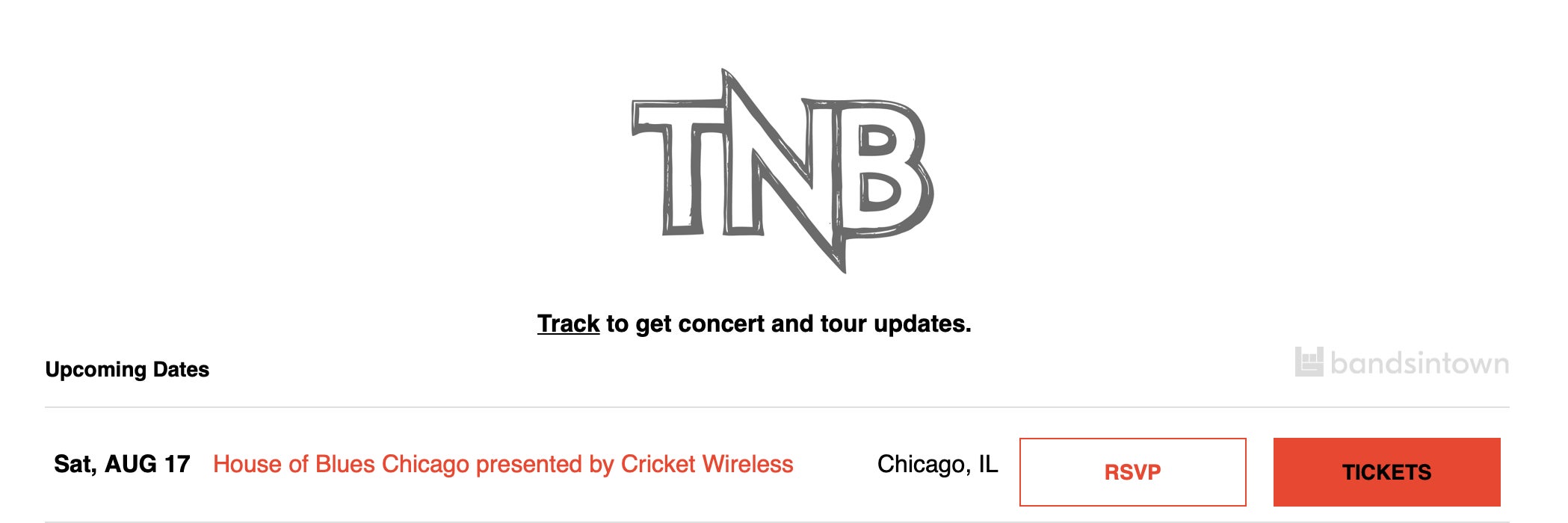Select the Sat, AUG 17 date
The height and width of the screenshot is (523, 1568).
point(122,464)
